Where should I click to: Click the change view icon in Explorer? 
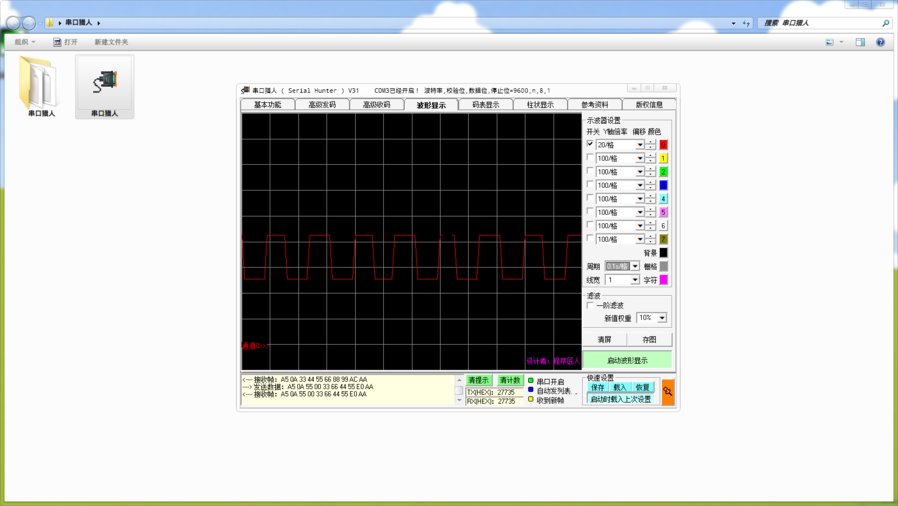point(829,42)
